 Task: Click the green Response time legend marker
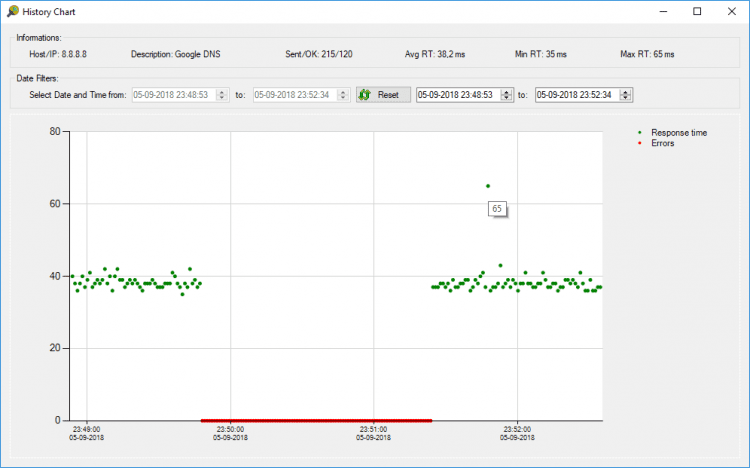point(639,132)
